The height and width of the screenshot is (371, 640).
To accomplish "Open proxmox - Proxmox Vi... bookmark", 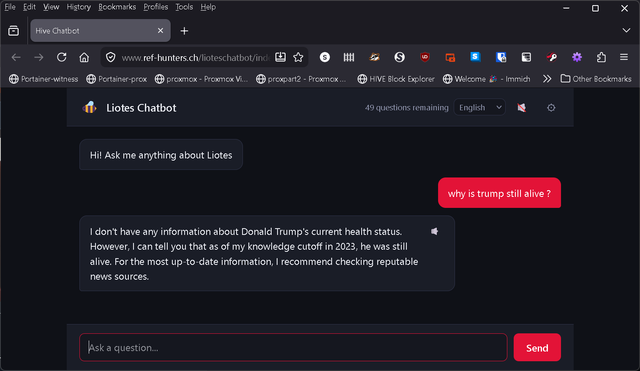I will [201, 79].
